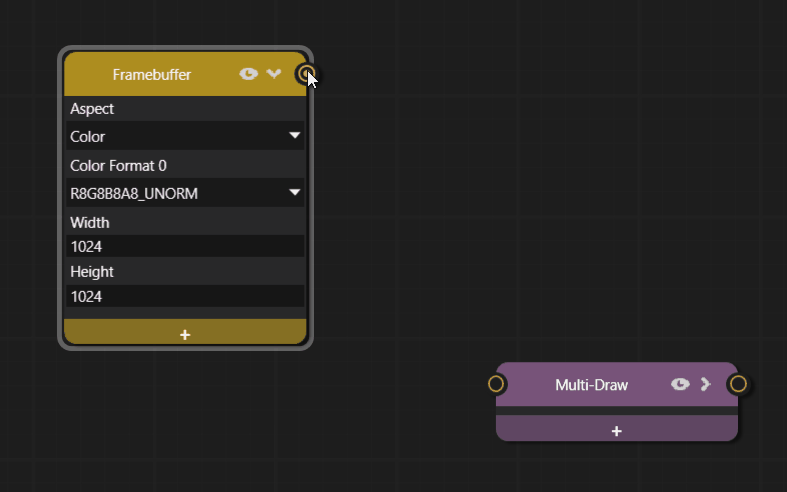Click the Height label in Framebuffer
The width and height of the screenshot is (787, 492).
[92, 272]
